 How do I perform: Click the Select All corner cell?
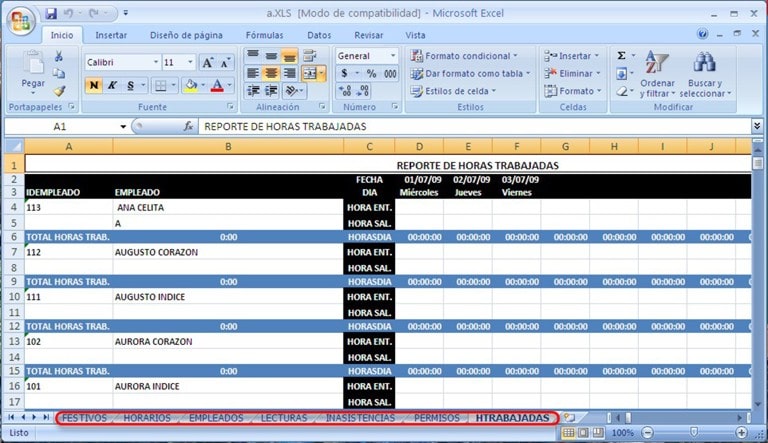pyautogui.click(x=15, y=146)
